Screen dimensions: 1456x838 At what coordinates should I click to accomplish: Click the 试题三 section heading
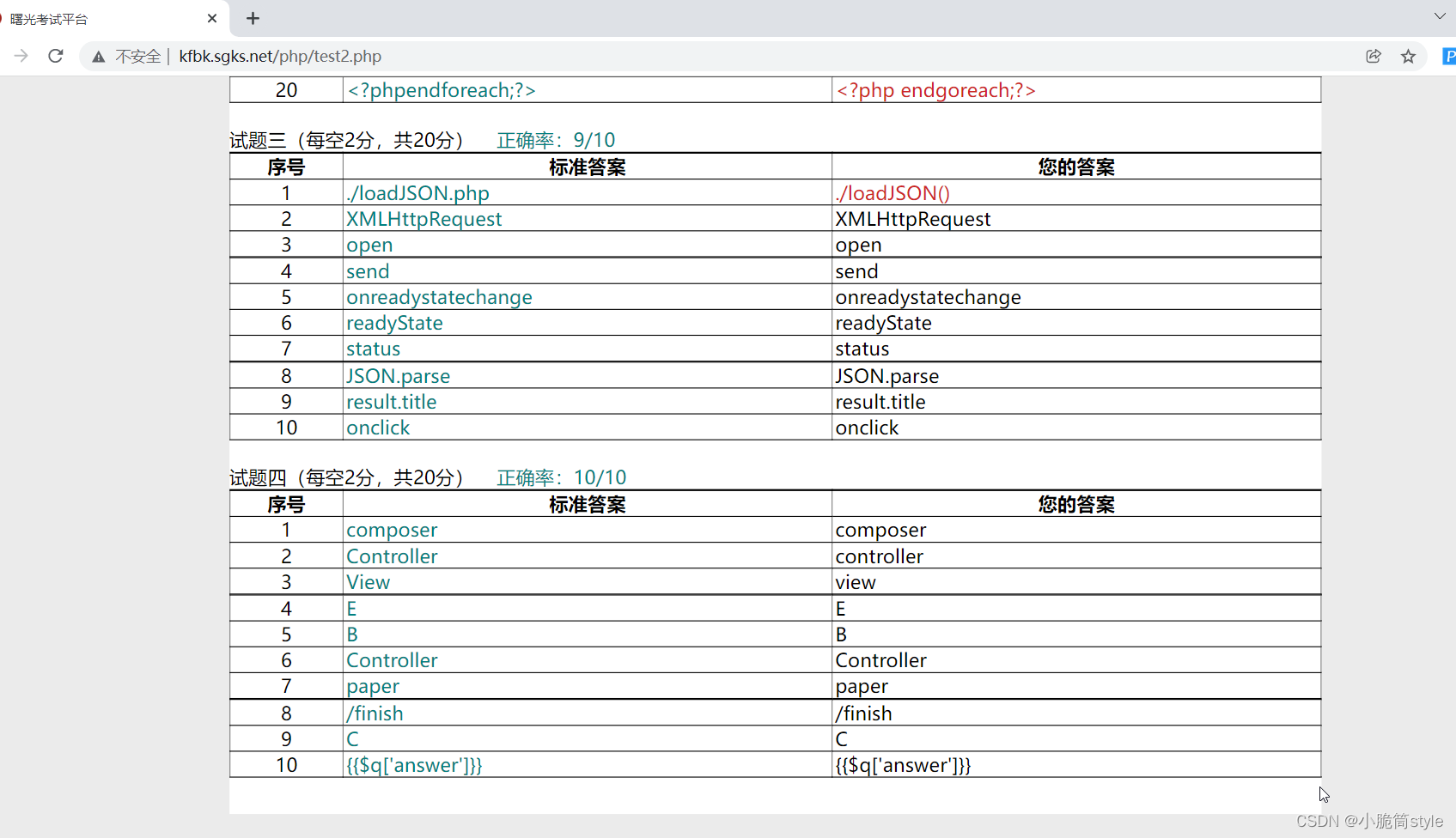pos(346,140)
